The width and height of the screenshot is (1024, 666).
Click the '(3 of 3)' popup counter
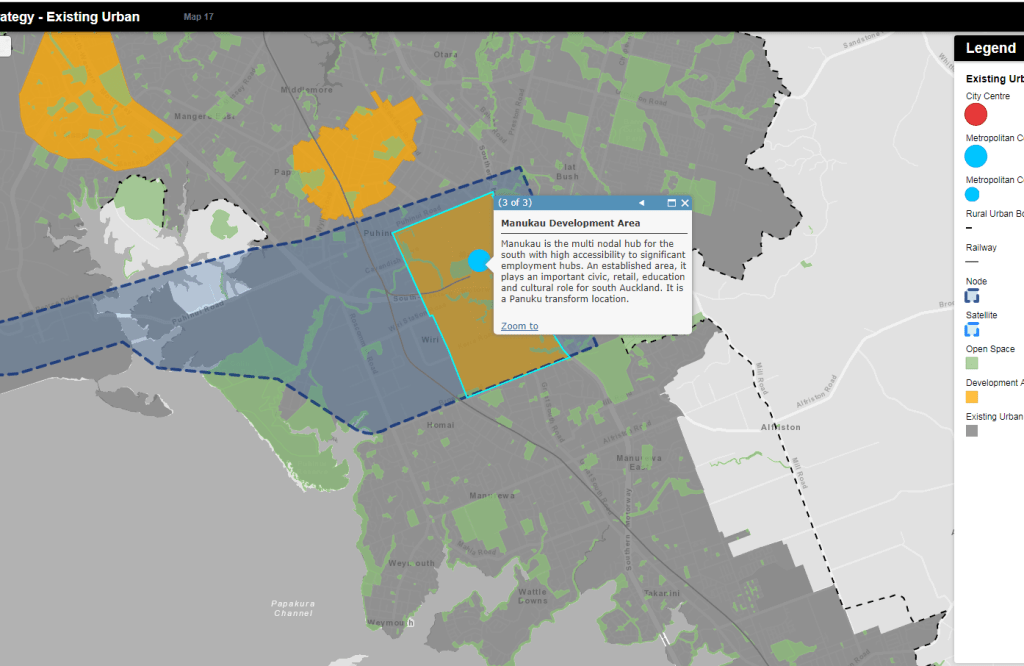coord(515,203)
